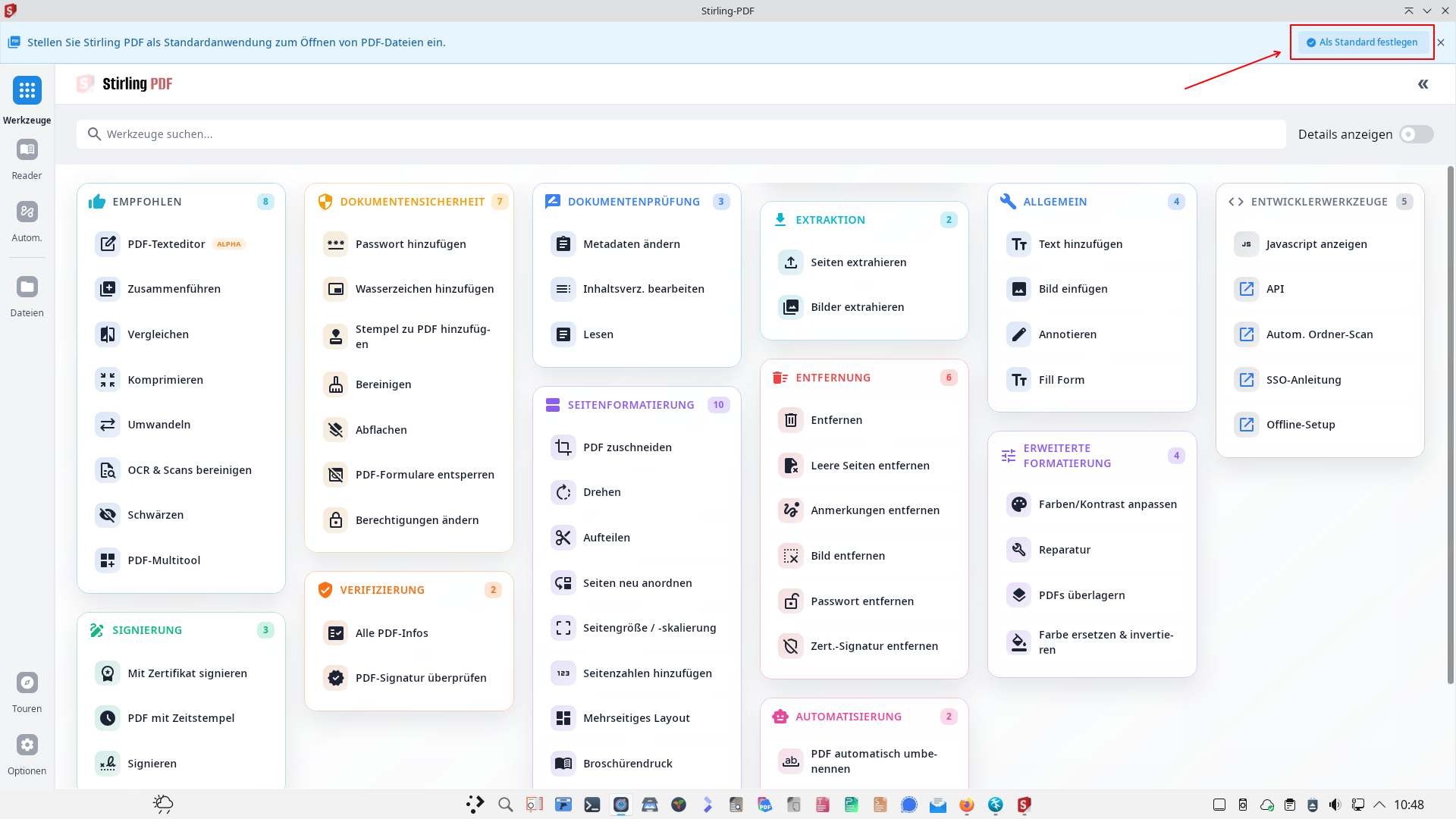1456x819 pixels.
Task: Toggle the Details anzeigen switch
Action: [1416, 134]
